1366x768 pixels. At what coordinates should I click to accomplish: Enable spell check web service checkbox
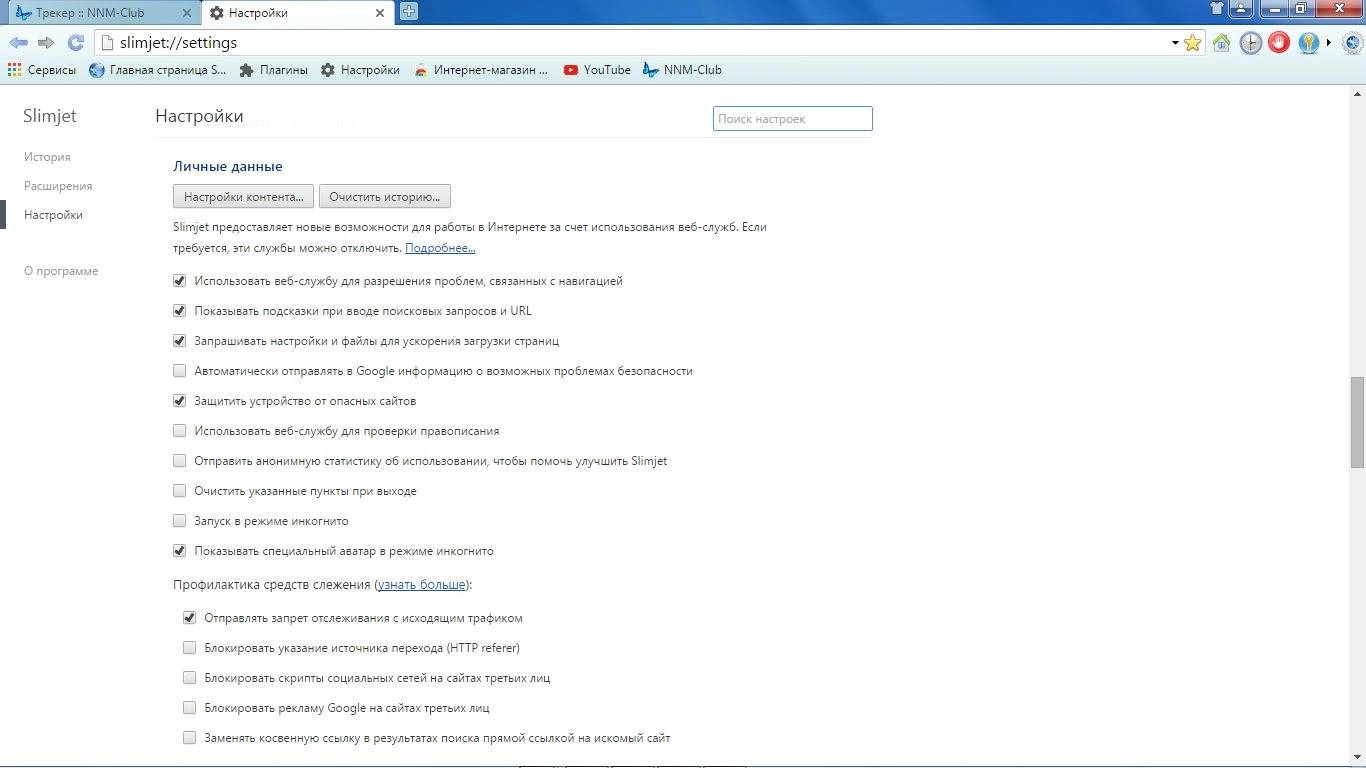click(x=180, y=431)
